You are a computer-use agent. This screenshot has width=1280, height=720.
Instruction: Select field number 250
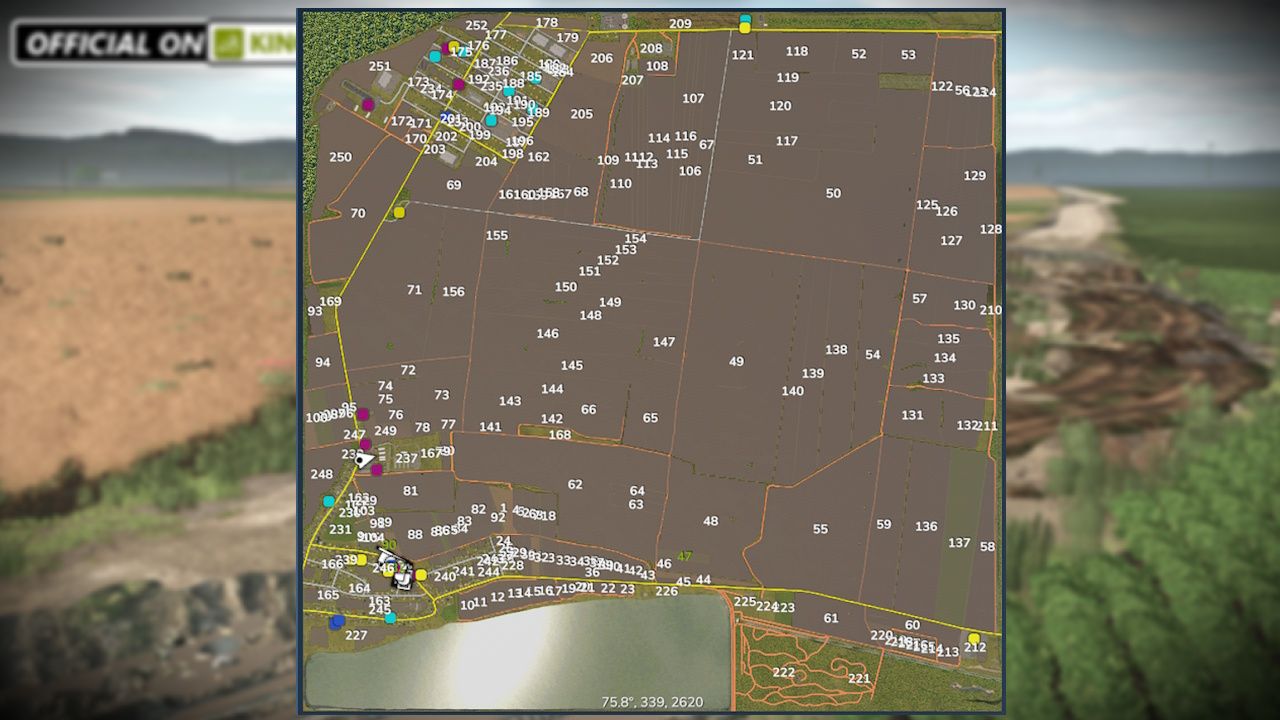(341, 157)
